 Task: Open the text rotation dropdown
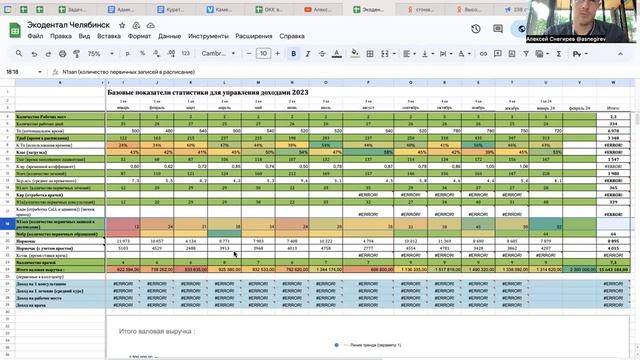(463, 53)
